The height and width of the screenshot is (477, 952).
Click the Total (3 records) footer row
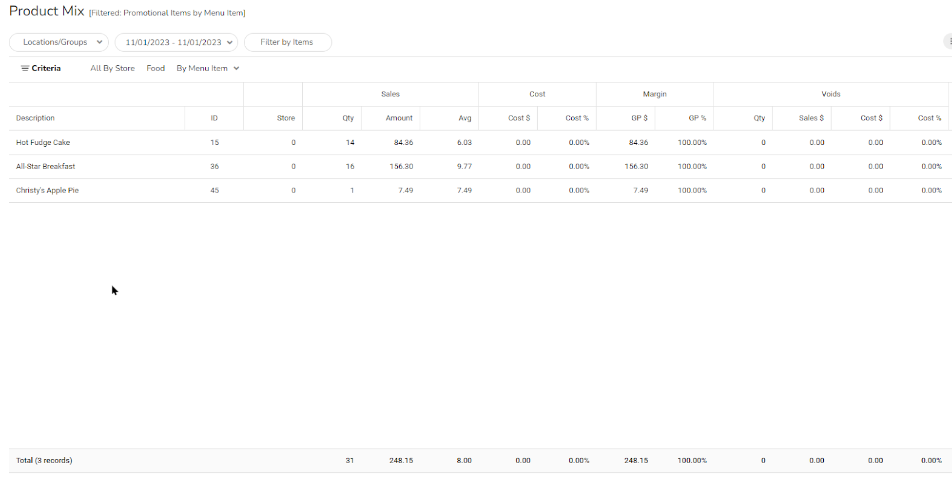click(x=44, y=460)
